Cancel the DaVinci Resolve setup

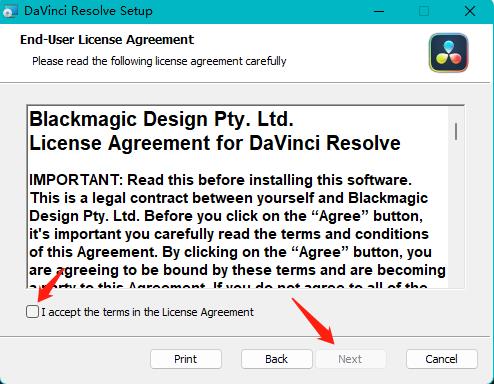442,359
